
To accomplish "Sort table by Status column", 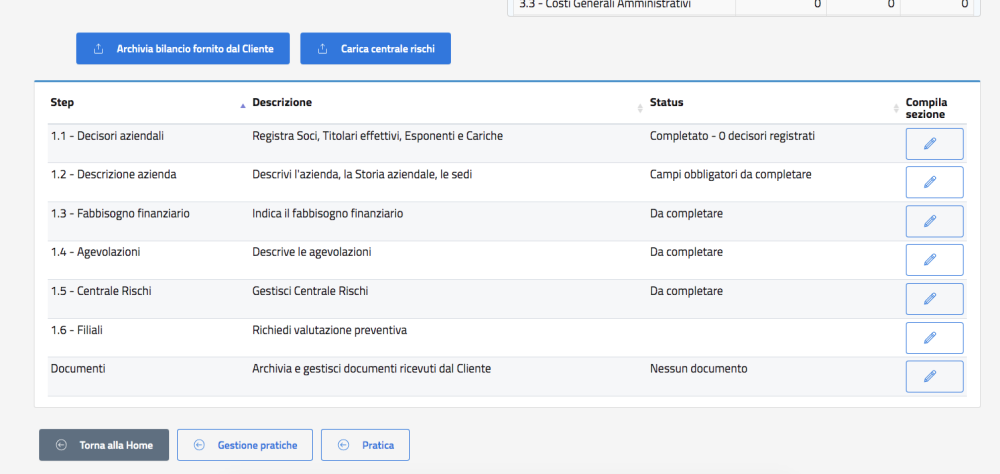I will click(x=896, y=107).
